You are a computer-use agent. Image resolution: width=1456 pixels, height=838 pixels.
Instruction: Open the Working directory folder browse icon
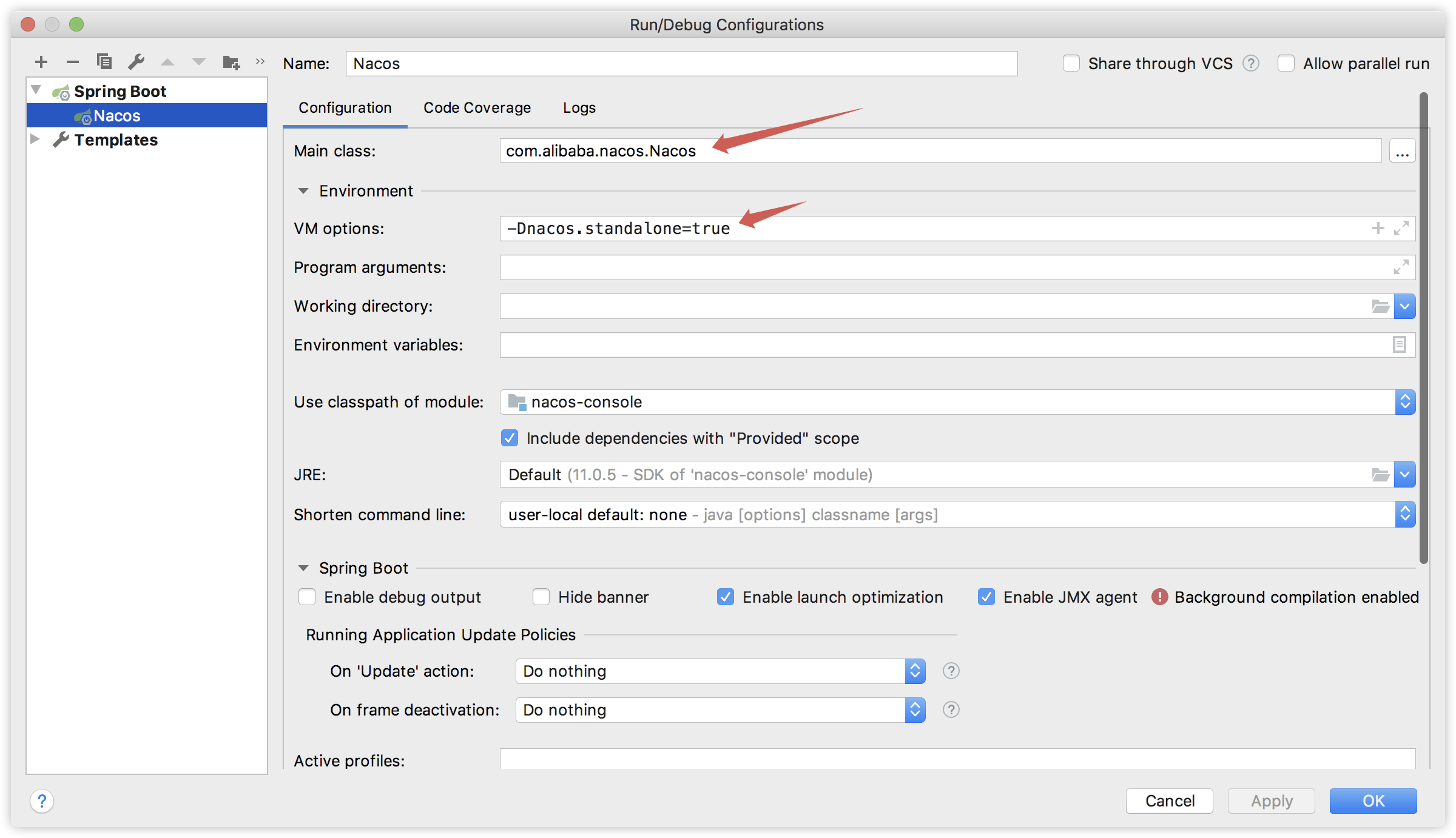click(1380, 306)
